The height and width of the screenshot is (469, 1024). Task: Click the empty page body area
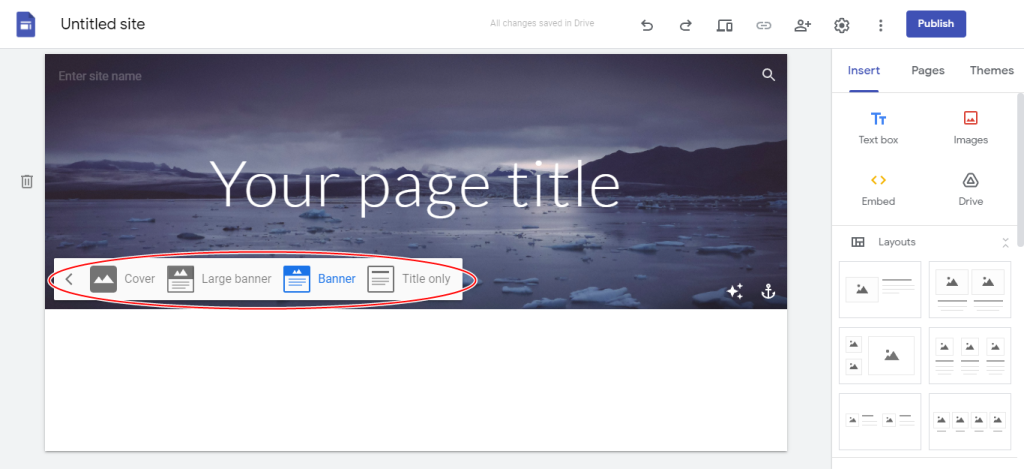415,380
